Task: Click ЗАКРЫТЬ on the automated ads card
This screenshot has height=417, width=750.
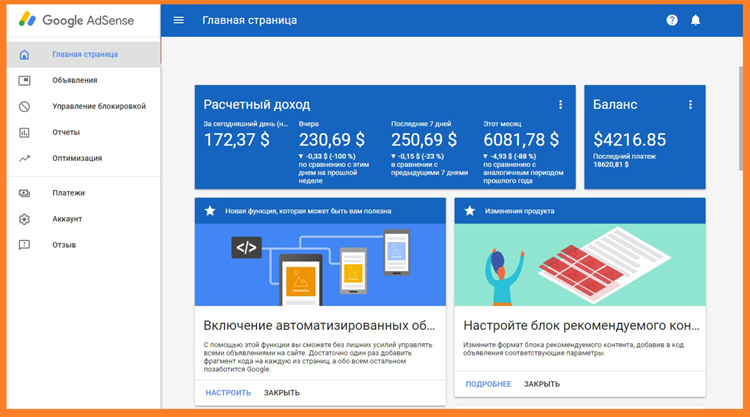Action: point(282,393)
